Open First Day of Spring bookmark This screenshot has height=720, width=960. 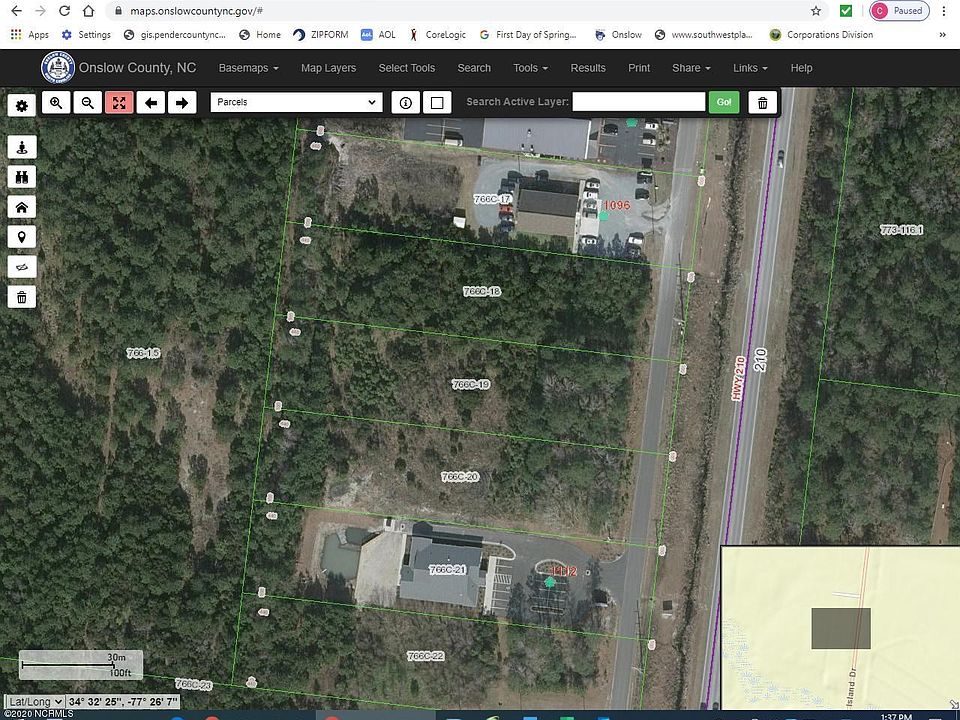(x=528, y=35)
